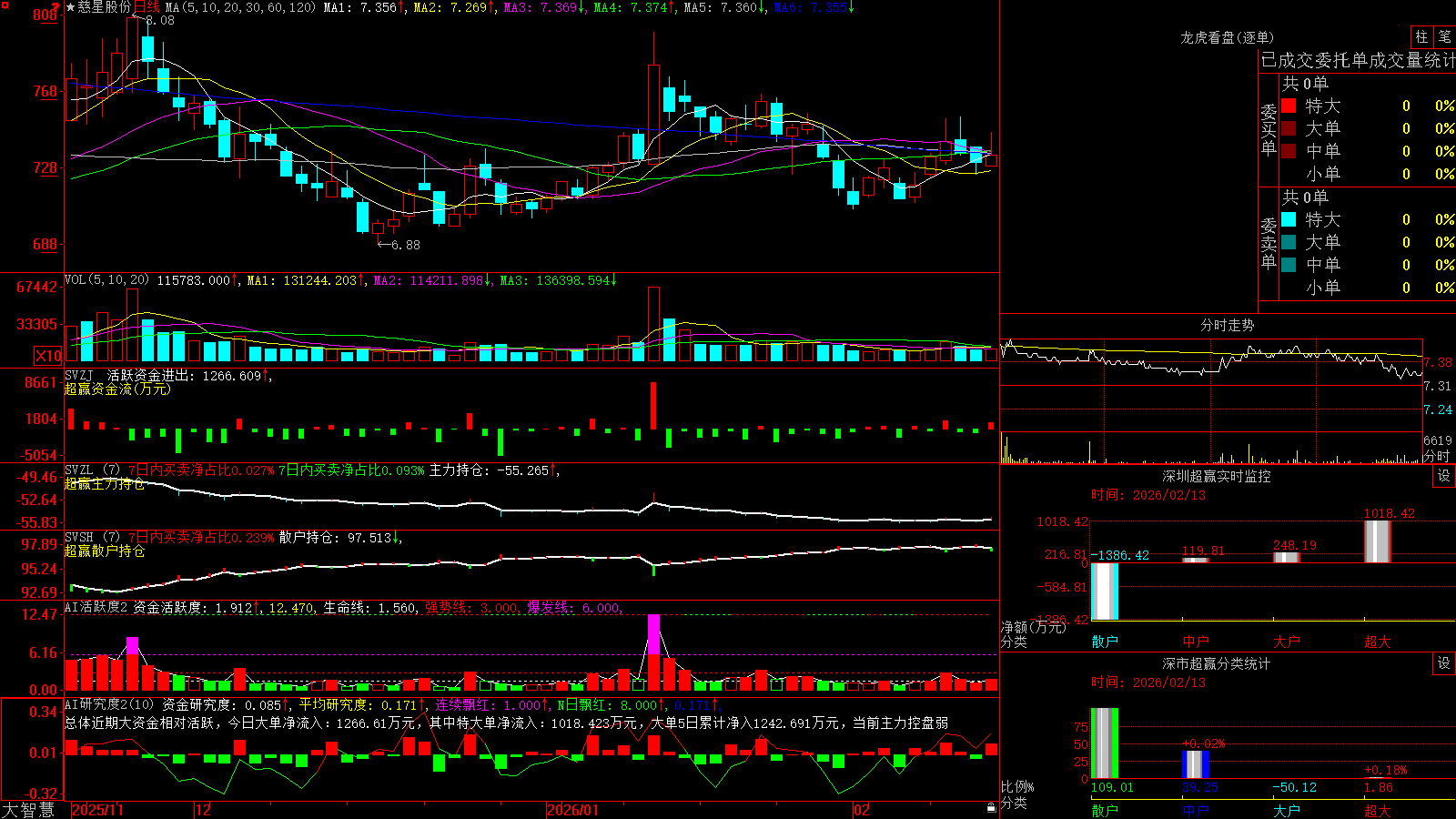Viewport: 1456px width, 819px height.
Task: Click the 大智慧 logo in bottom-left corner
Action: 28,809
